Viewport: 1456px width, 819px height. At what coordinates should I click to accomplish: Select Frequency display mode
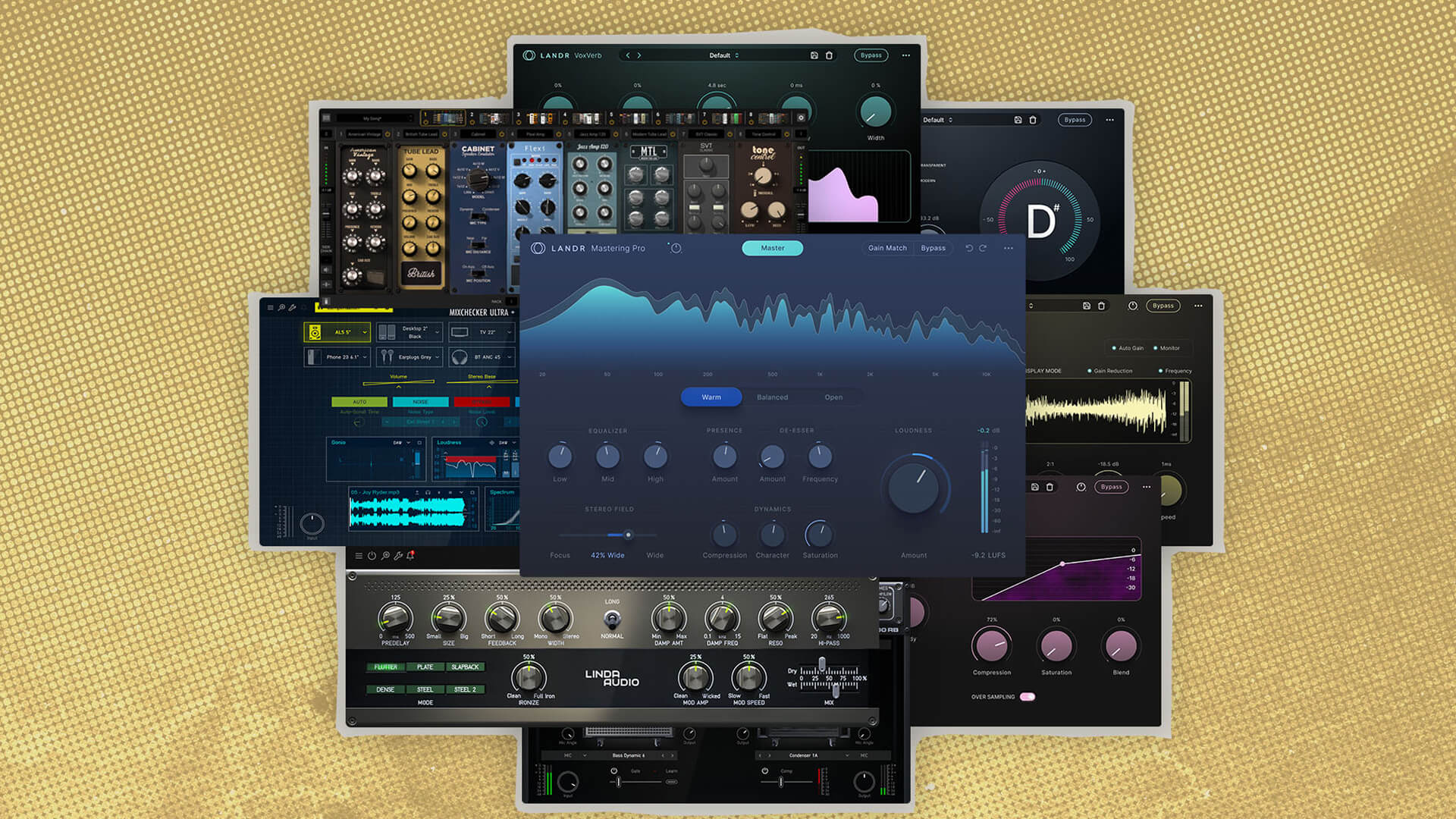pos(1175,371)
